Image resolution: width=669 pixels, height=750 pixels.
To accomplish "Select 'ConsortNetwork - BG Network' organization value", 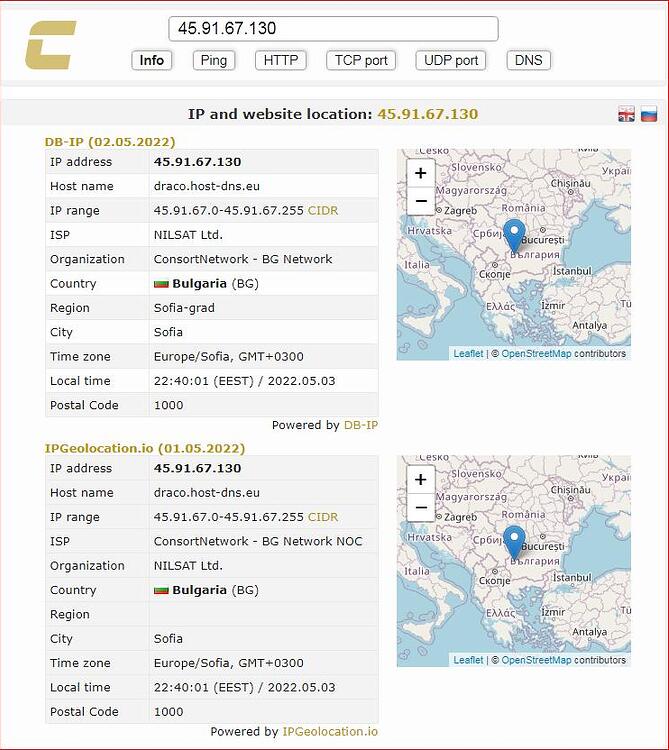I will (243, 259).
